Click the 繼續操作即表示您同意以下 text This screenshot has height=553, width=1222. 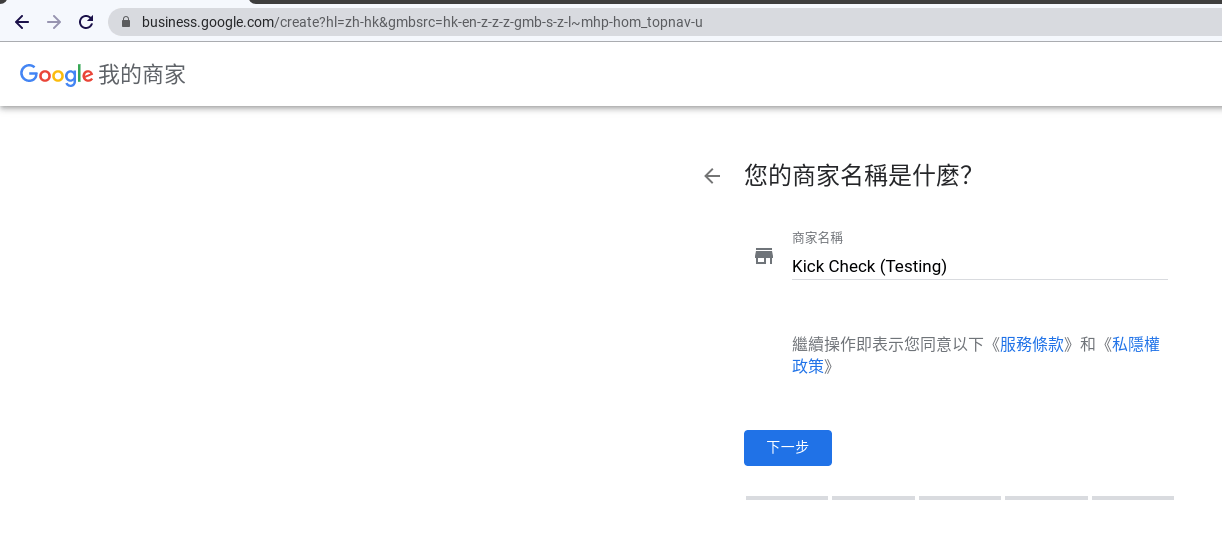[890, 344]
